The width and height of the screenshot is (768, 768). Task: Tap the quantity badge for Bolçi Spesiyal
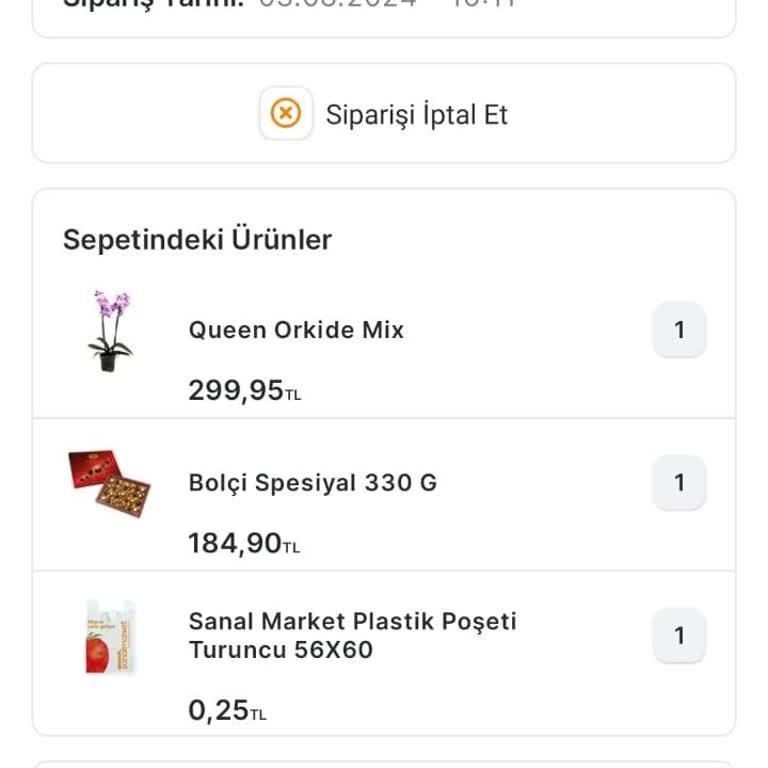click(679, 483)
